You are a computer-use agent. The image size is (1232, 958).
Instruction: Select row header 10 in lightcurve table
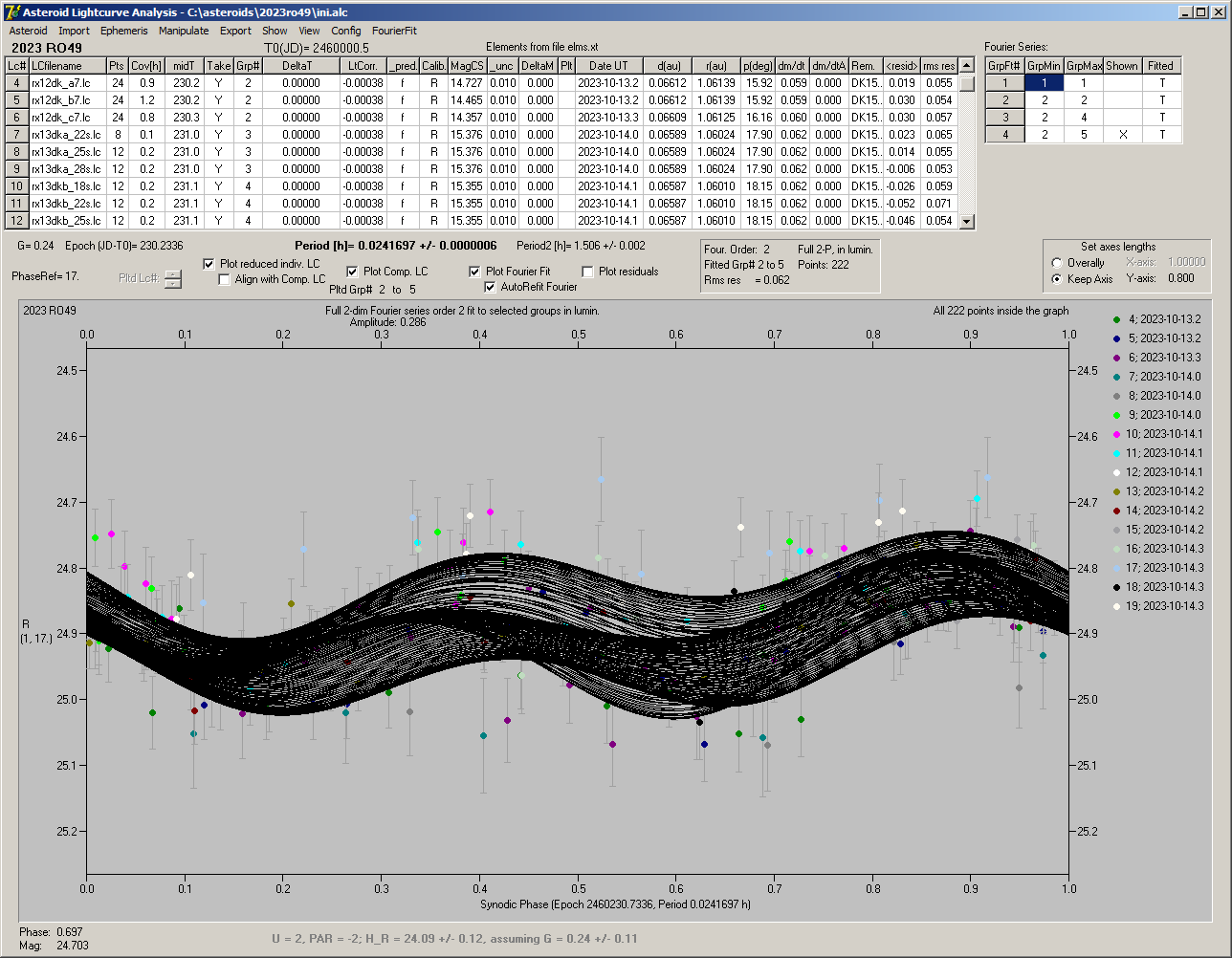tap(16, 186)
